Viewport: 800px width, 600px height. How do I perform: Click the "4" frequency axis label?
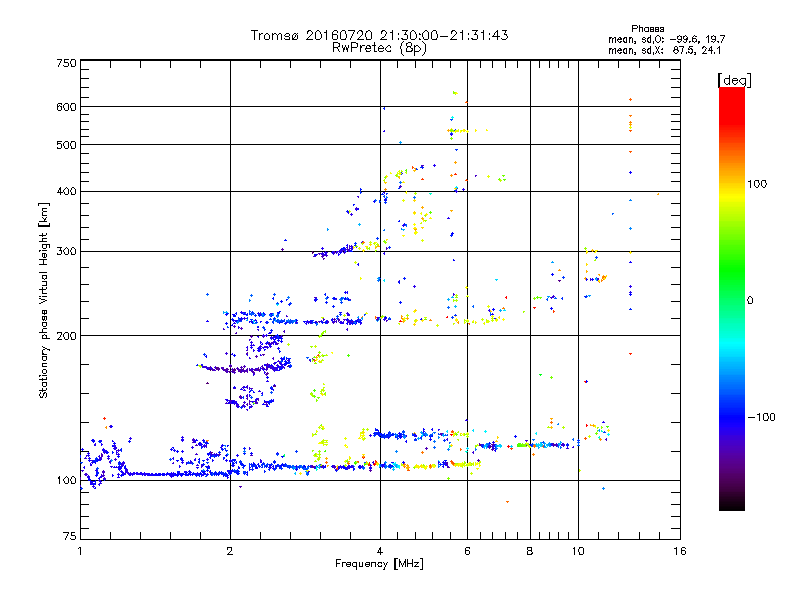[x=380, y=551]
